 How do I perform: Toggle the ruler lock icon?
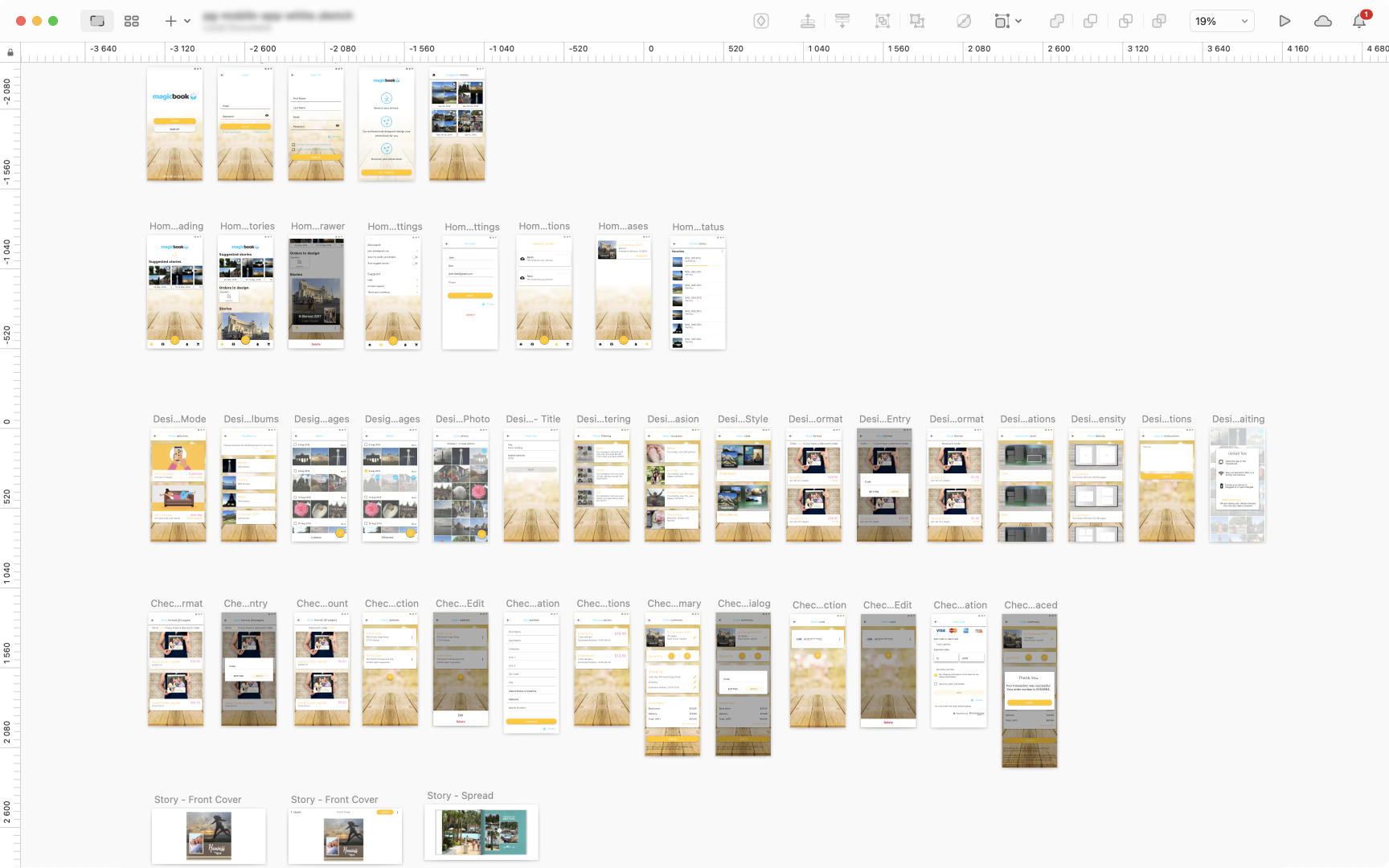tap(10, 53)
